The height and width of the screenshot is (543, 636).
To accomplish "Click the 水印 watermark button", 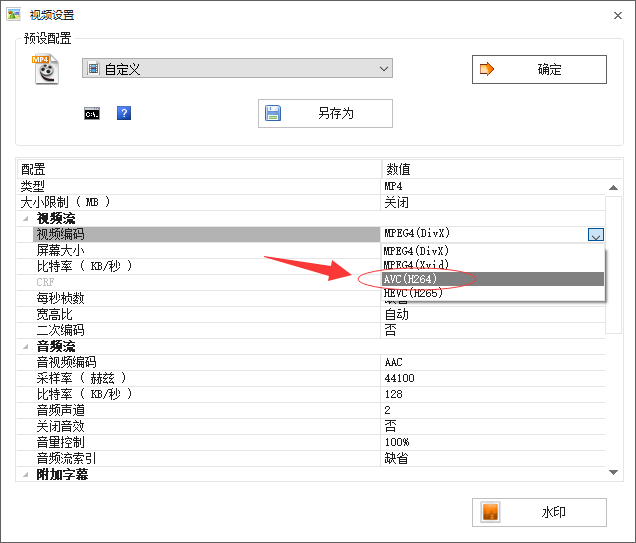I will click(539, 512).
